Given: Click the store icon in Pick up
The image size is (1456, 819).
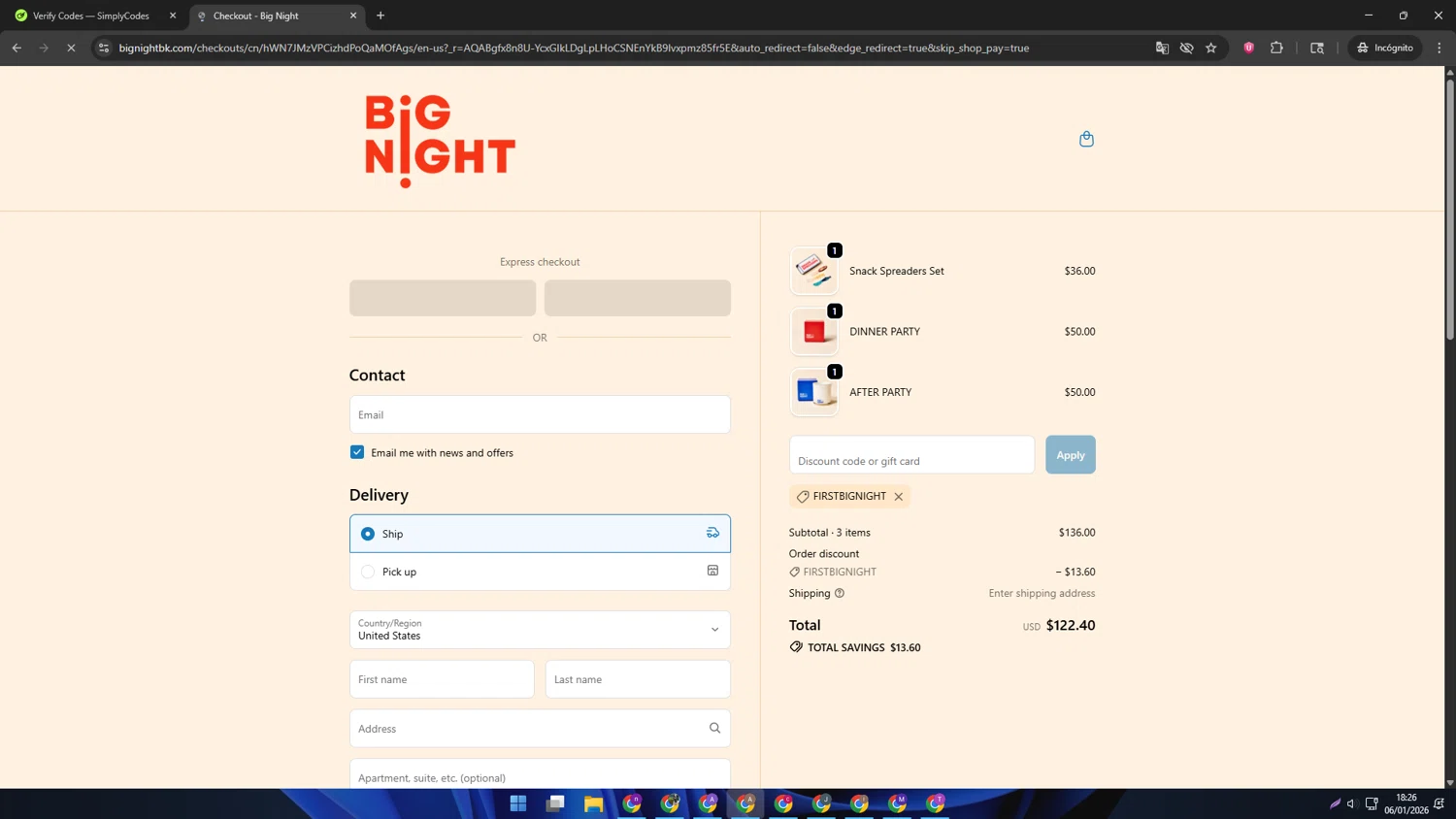Looking at the screenshot, I should [x=712, y=571].
